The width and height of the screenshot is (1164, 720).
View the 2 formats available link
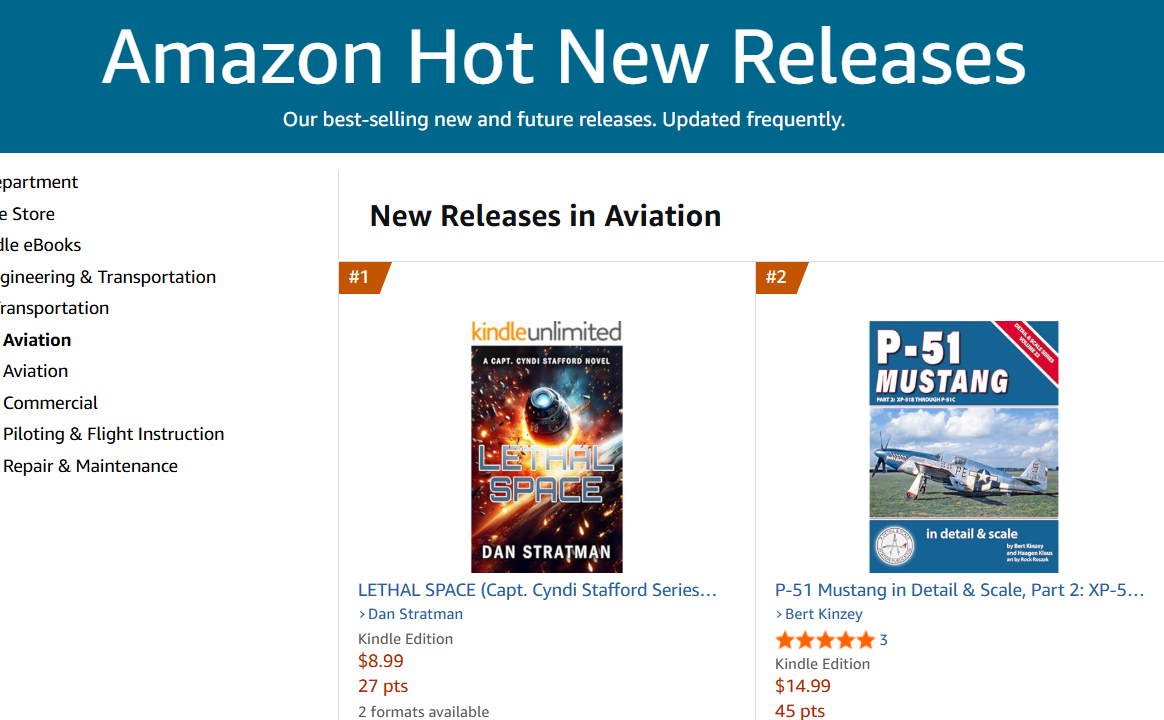point(423,711)
